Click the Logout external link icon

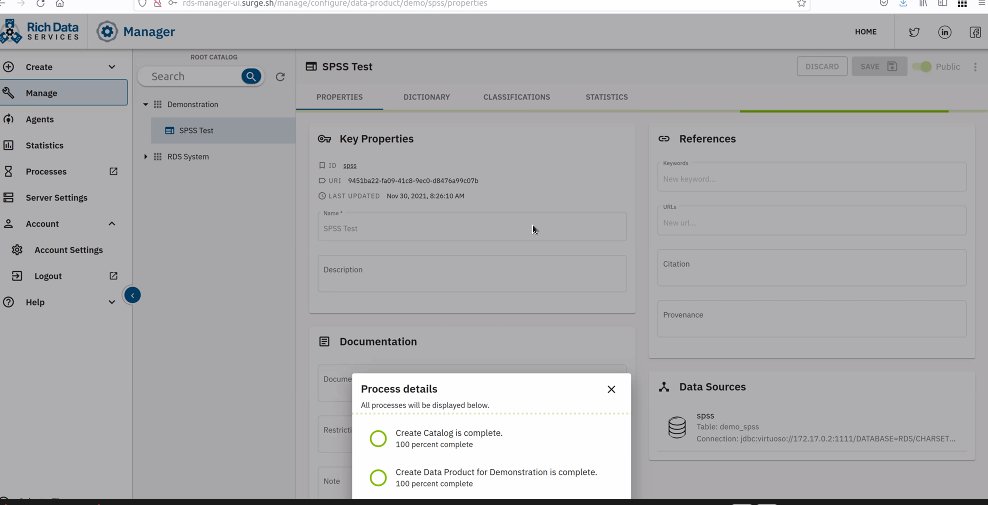tap(113, 276)
